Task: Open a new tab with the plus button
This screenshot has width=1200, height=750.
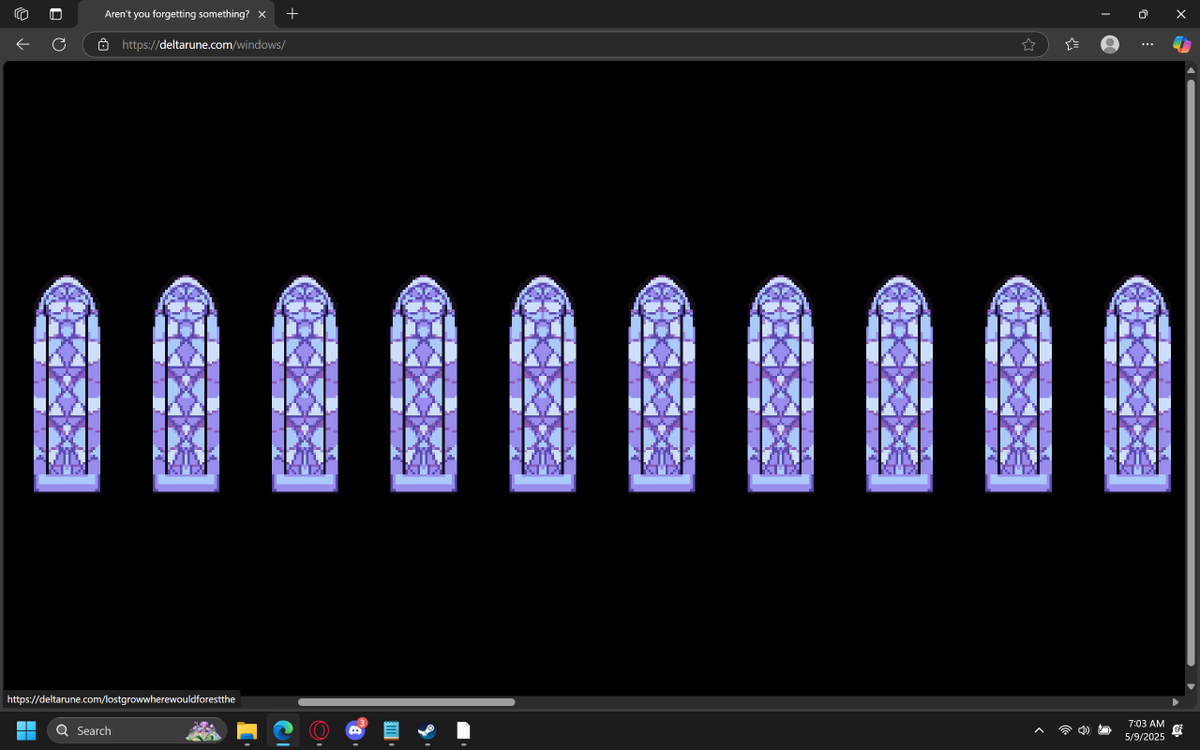Action: click(x=292, y=14)
